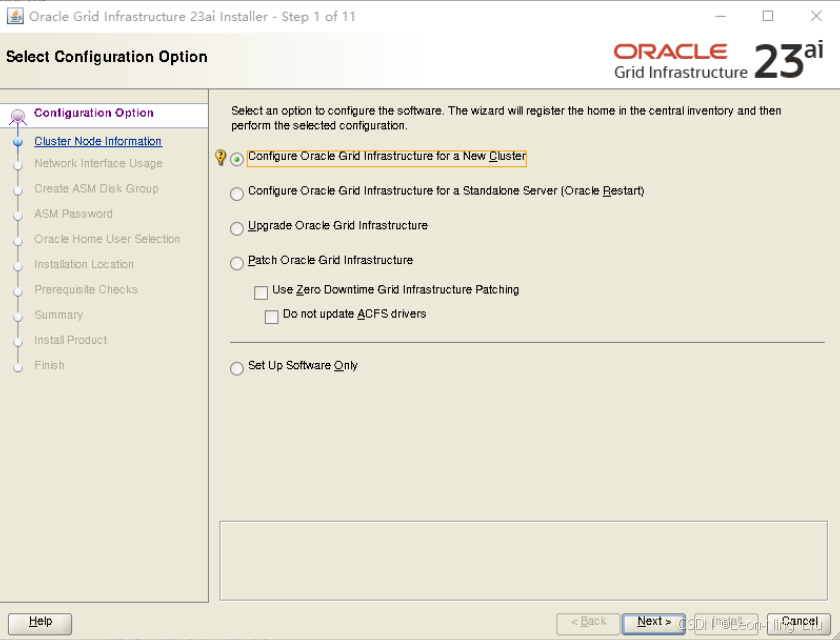Click the Java installer icon in the title bar

point(14,16)
